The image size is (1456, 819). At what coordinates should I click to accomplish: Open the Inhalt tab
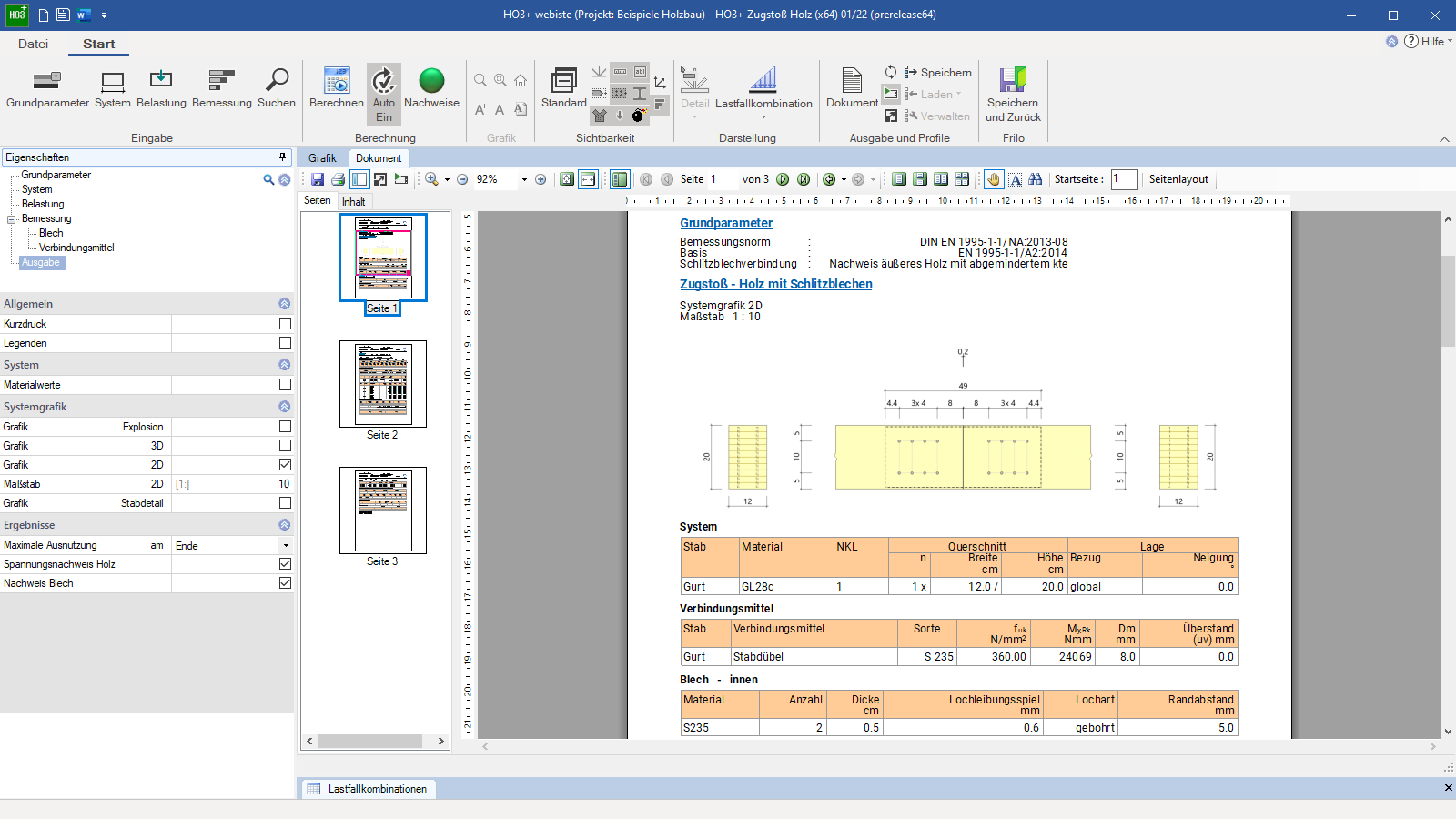[354, 202]
